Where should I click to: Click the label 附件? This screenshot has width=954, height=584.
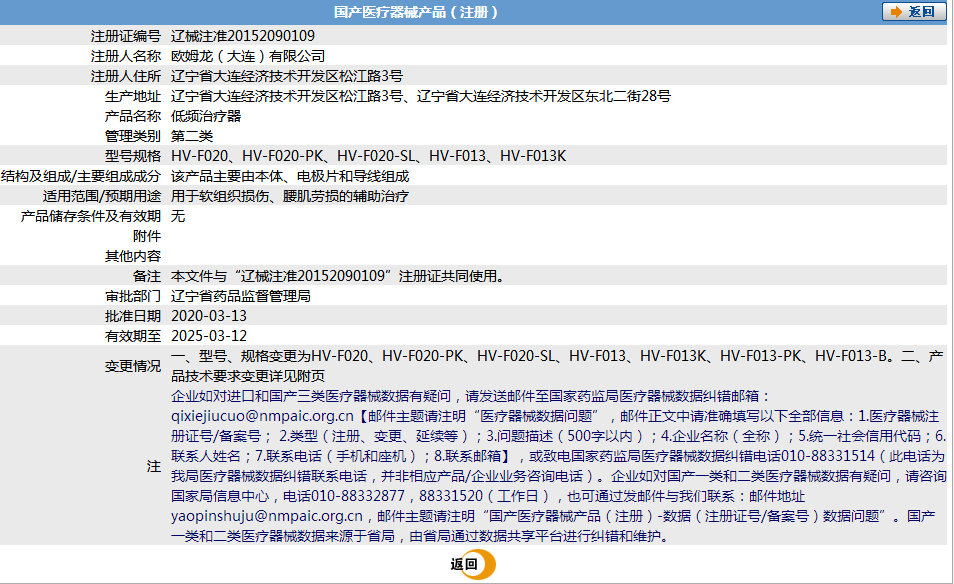point(147,236)
